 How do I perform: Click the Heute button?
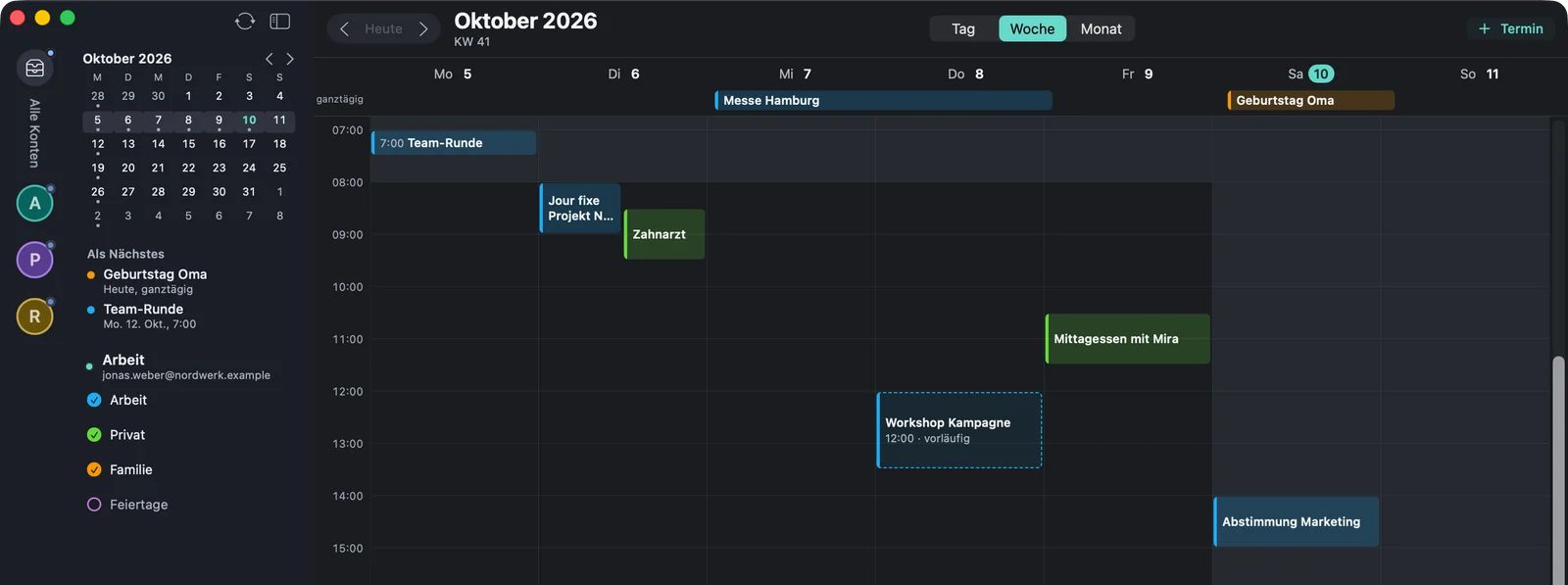pos(383,28)
